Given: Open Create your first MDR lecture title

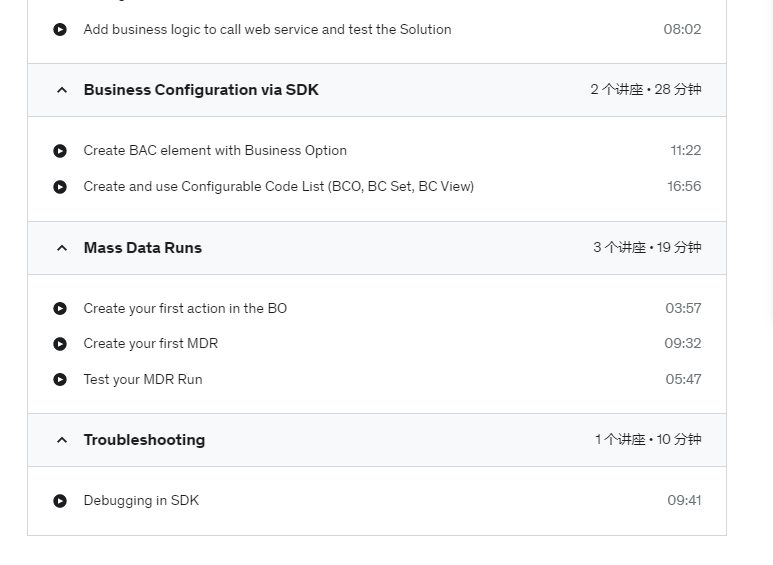Looking at the screenshot, I should click(150, 343).
